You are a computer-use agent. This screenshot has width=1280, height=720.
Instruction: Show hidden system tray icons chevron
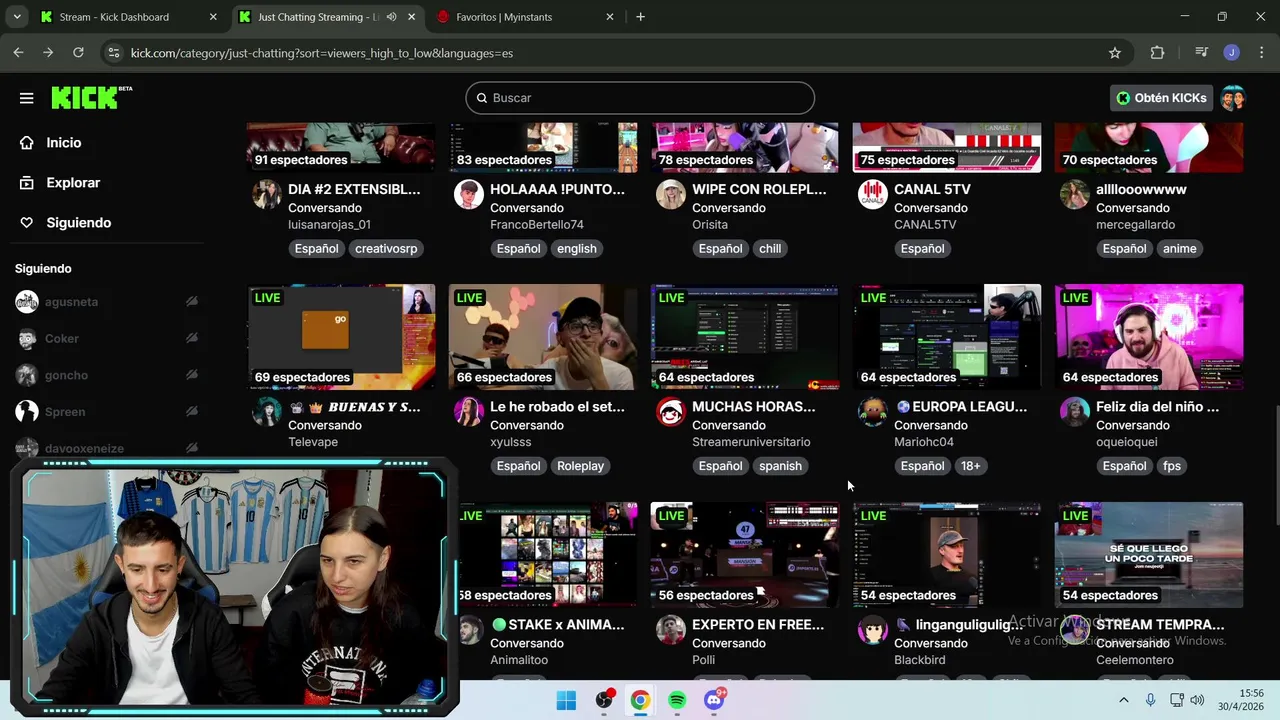coord(1123,700)
